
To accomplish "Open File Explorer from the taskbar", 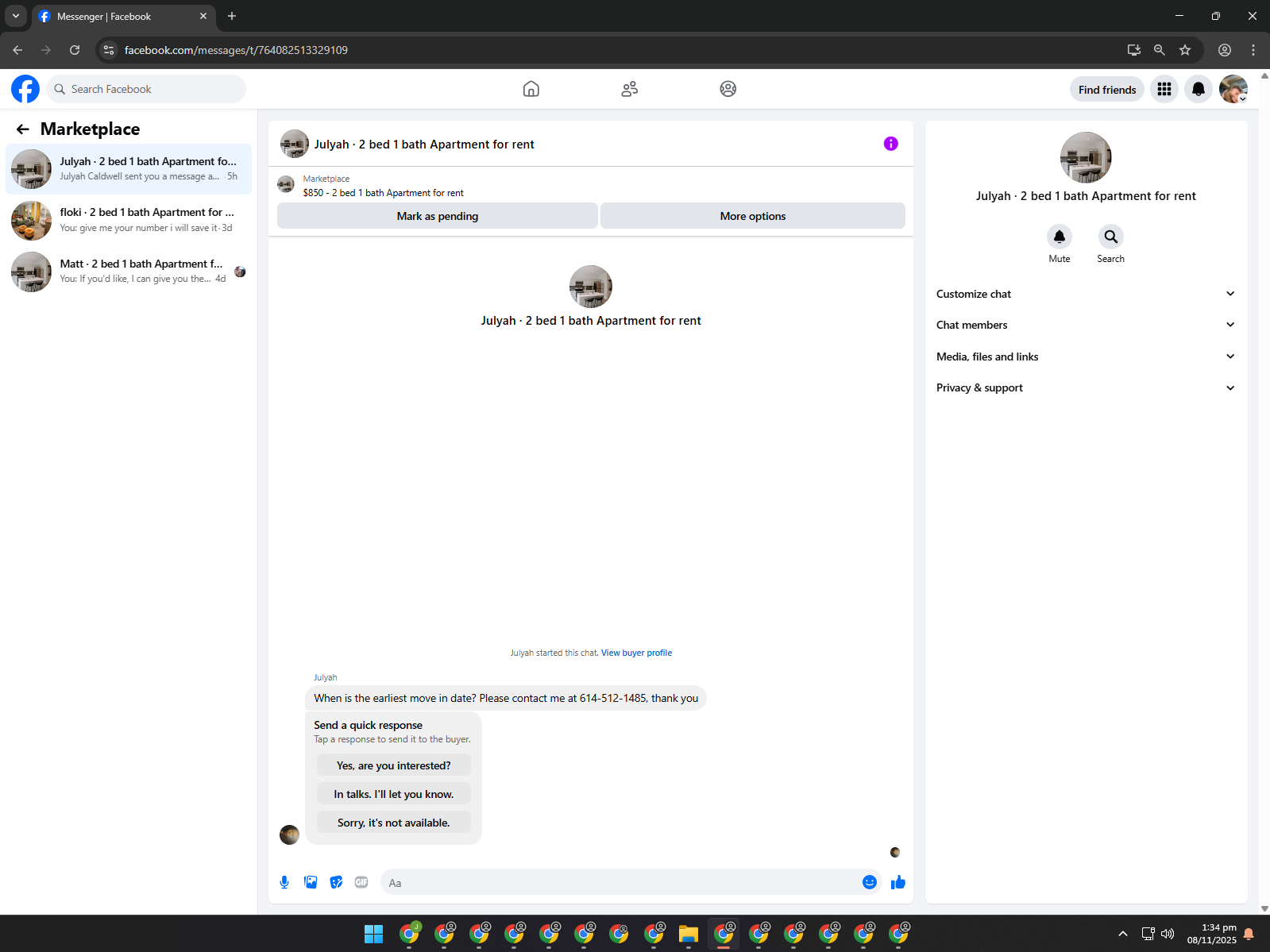I will click(x=689, y=934).
